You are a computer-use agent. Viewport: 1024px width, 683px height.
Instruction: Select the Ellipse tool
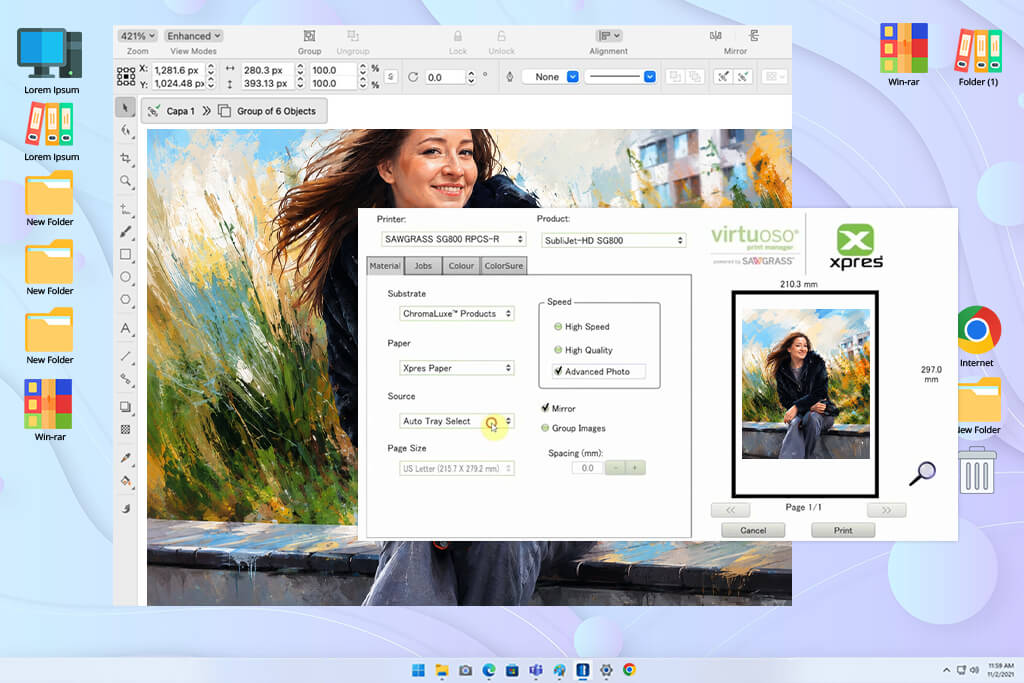click(125, 277)
